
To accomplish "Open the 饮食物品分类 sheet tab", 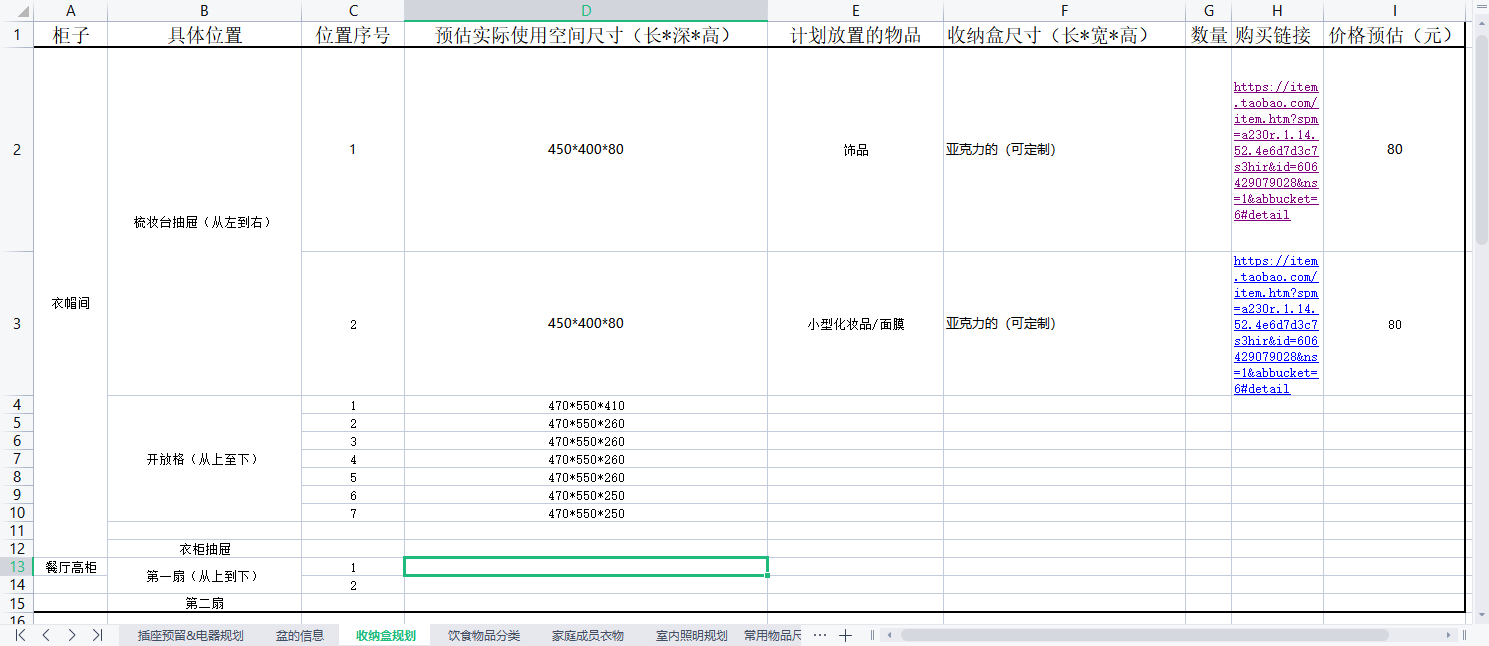I will click(484, 635).
